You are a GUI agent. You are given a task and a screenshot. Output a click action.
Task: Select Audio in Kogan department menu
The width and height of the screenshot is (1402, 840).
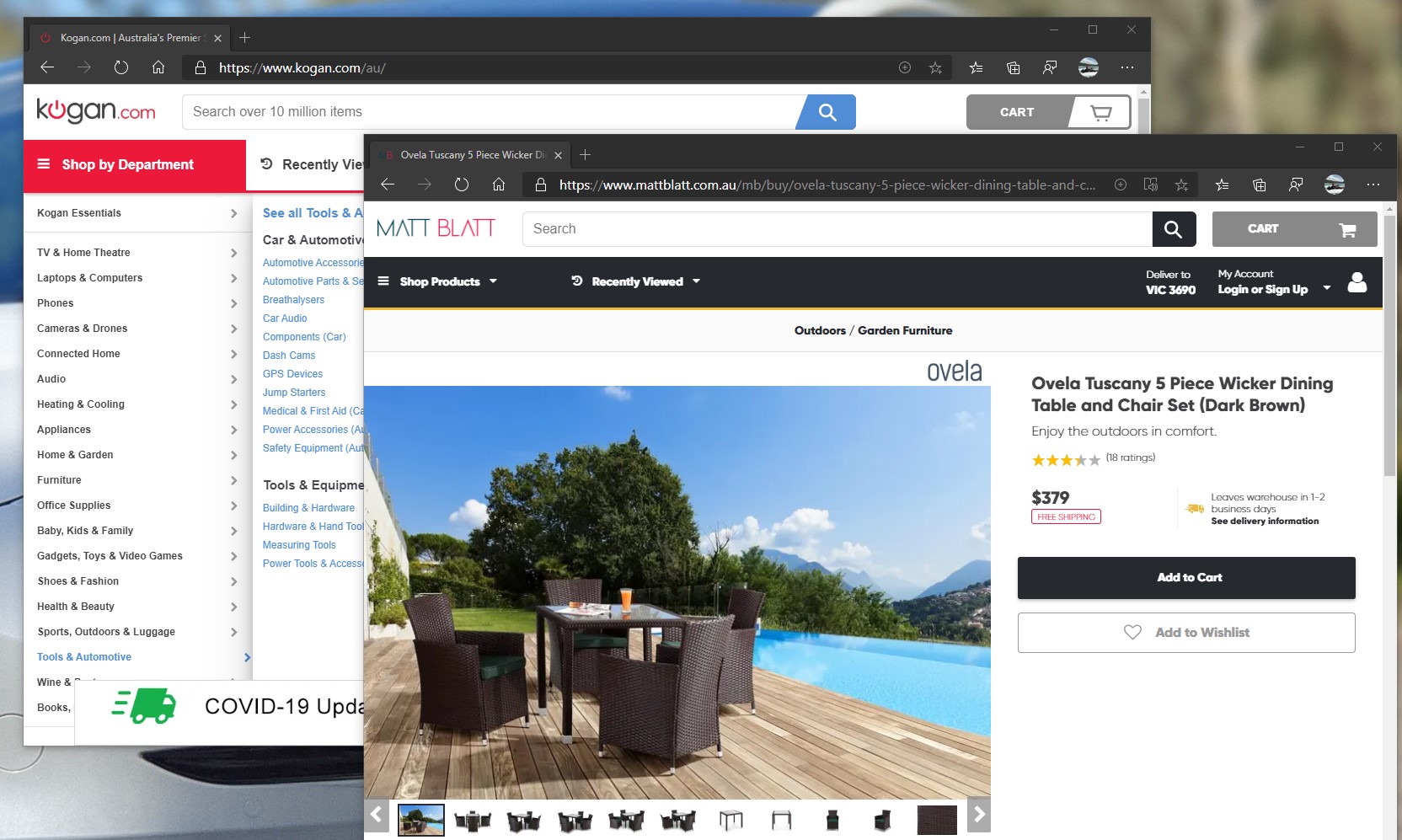[x=51, y=379]
